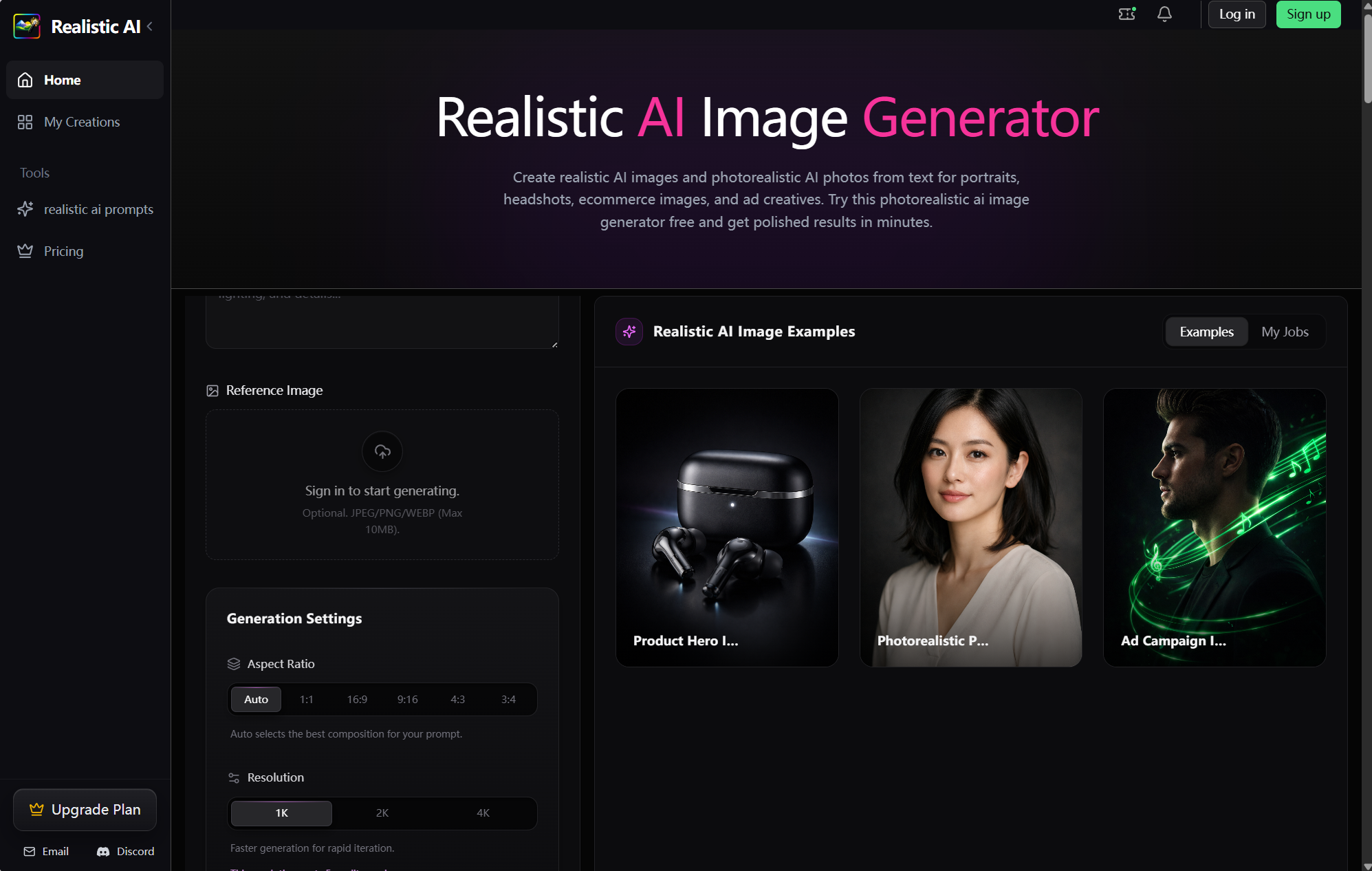The image size is (1372, 871).
Task: Select 9:16 aspect ratio
Action: tap(408, 700)
